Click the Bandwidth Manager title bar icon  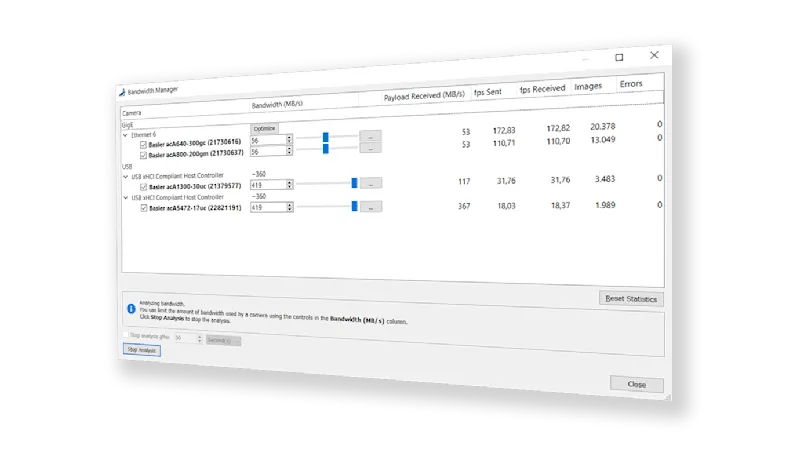[x=123, y=90]
